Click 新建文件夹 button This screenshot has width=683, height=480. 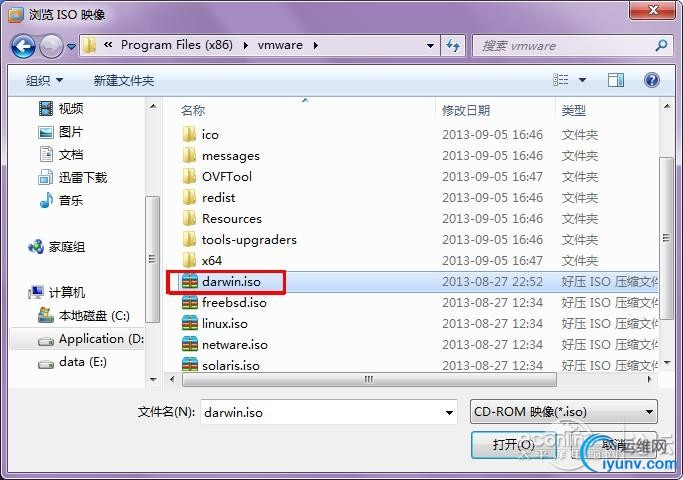[x=124, y=81]
